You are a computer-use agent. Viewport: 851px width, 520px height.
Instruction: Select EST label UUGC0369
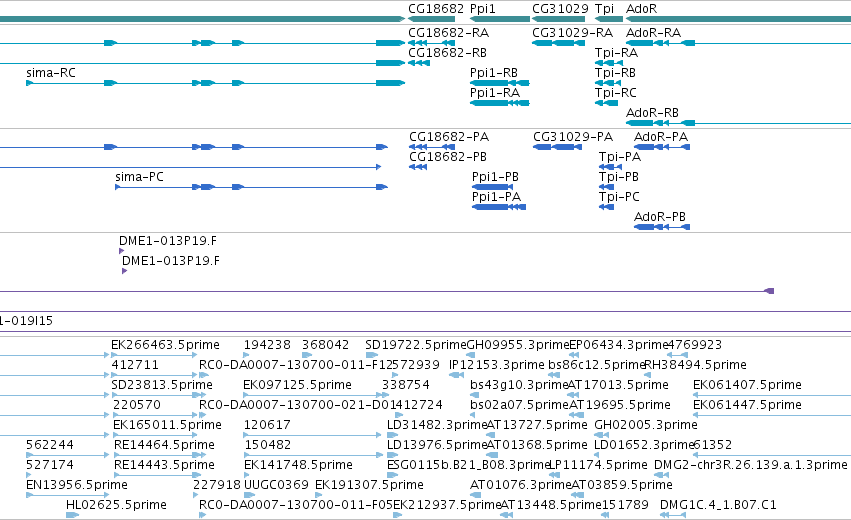pyautogui.click(x=276, y=485)
